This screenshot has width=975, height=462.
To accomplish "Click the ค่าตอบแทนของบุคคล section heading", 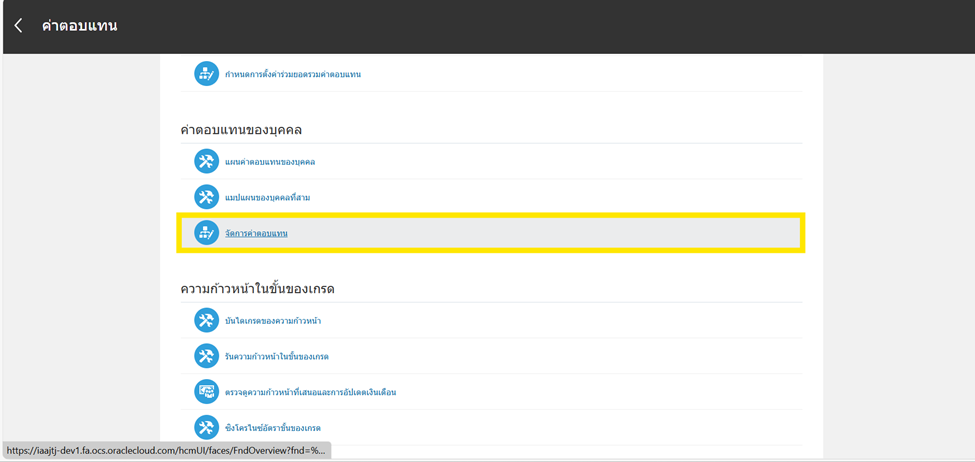I will [x=241, y=130].
